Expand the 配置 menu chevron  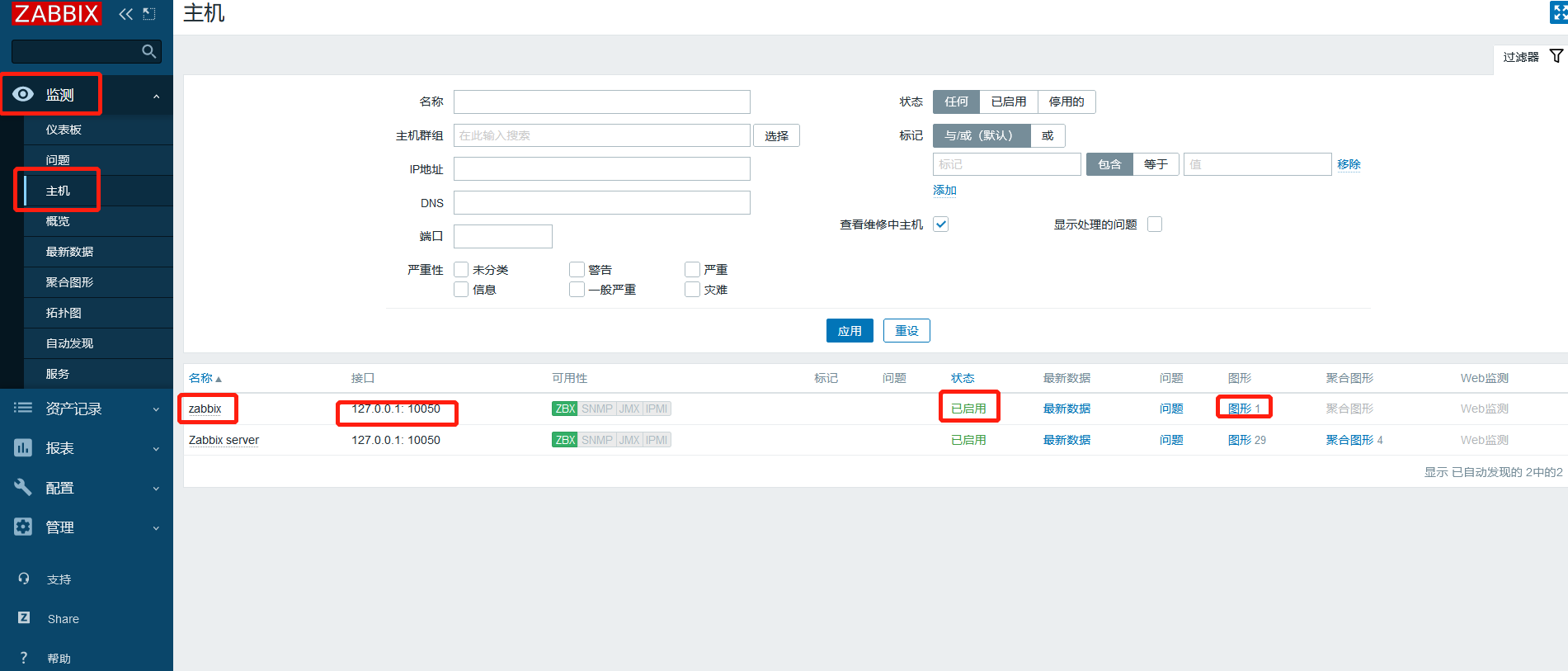(x=156, y=488)
